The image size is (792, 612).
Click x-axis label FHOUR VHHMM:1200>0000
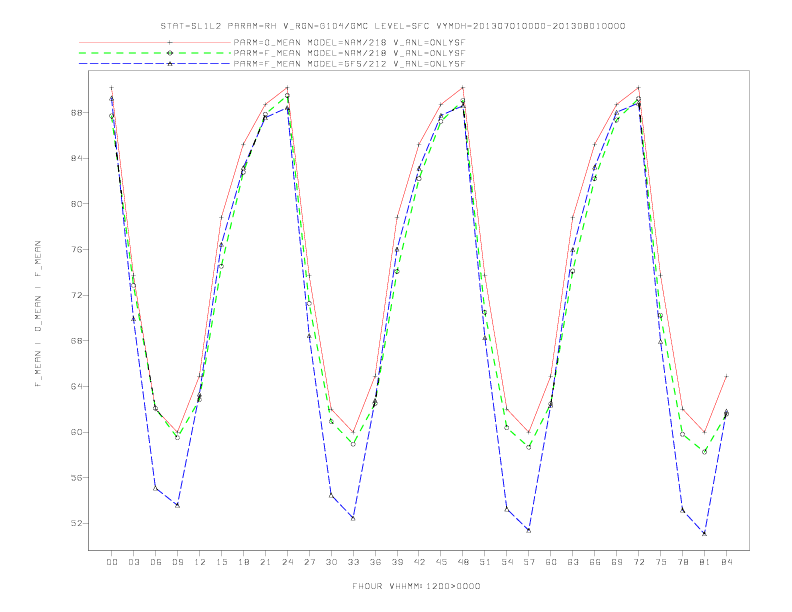[x=416, y=586]
